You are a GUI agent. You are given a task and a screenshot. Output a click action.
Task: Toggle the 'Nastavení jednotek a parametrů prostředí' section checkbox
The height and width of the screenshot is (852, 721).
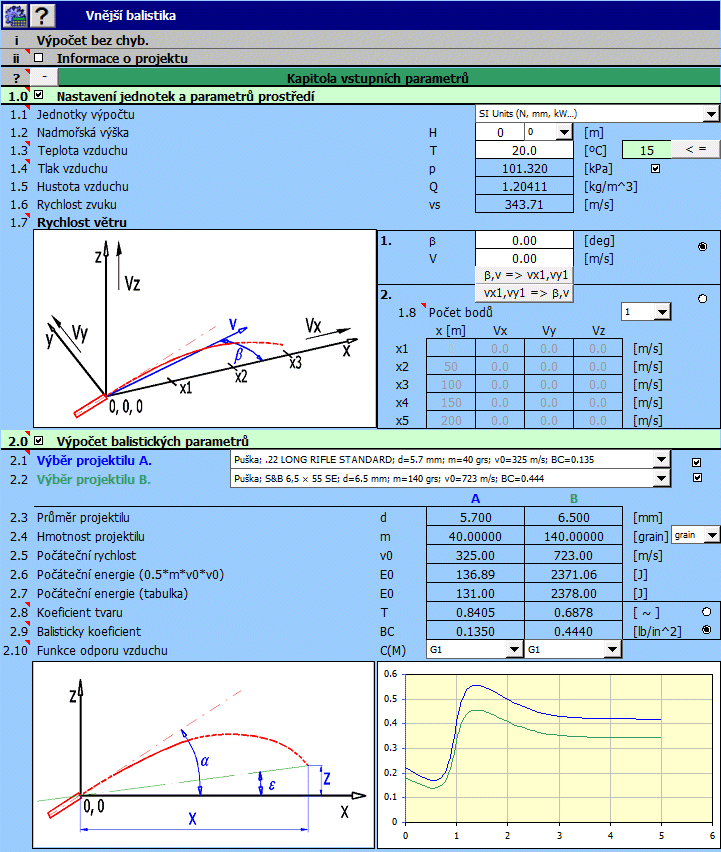tap(39, 95)
